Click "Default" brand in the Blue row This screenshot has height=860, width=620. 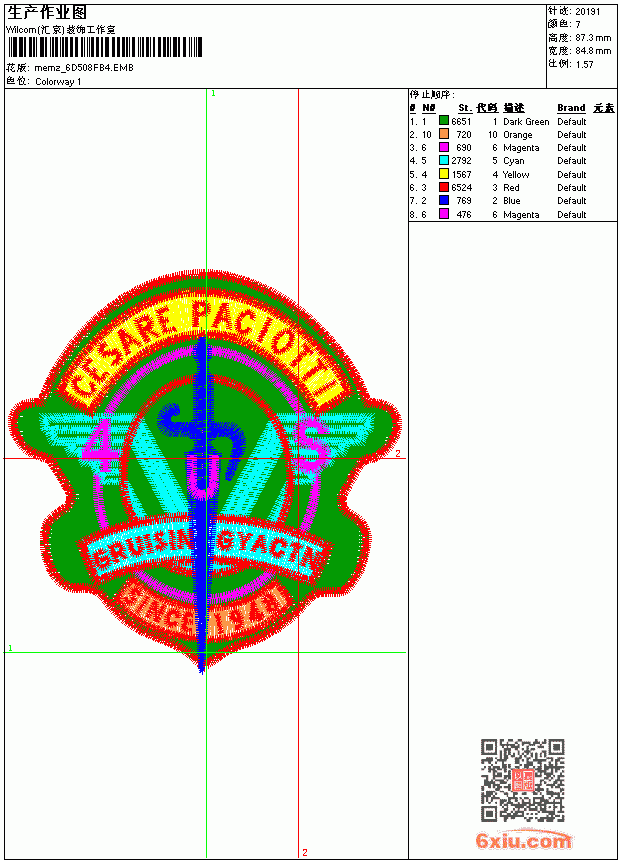click(x=571, y=201)
